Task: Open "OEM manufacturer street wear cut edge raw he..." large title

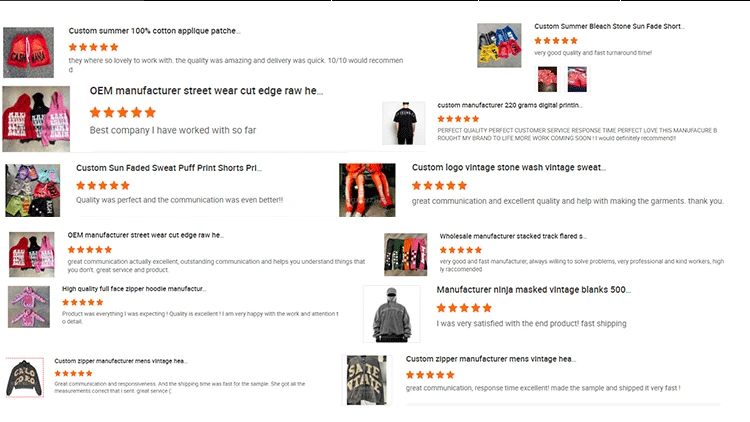Action: point(206,91)
